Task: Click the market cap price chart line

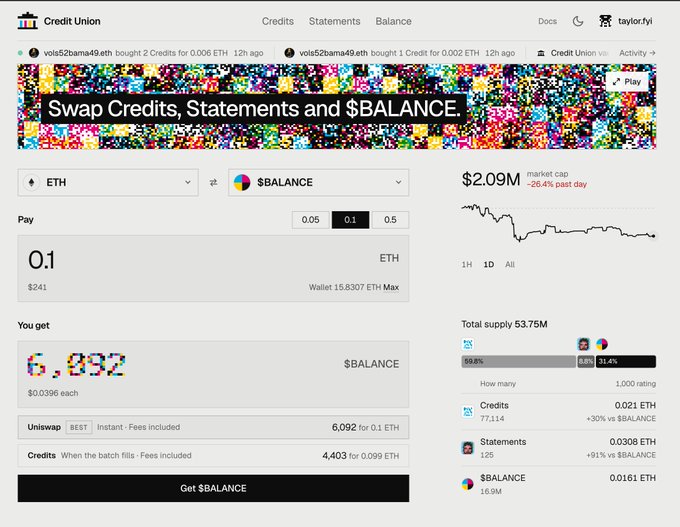Action: (557, 223)
